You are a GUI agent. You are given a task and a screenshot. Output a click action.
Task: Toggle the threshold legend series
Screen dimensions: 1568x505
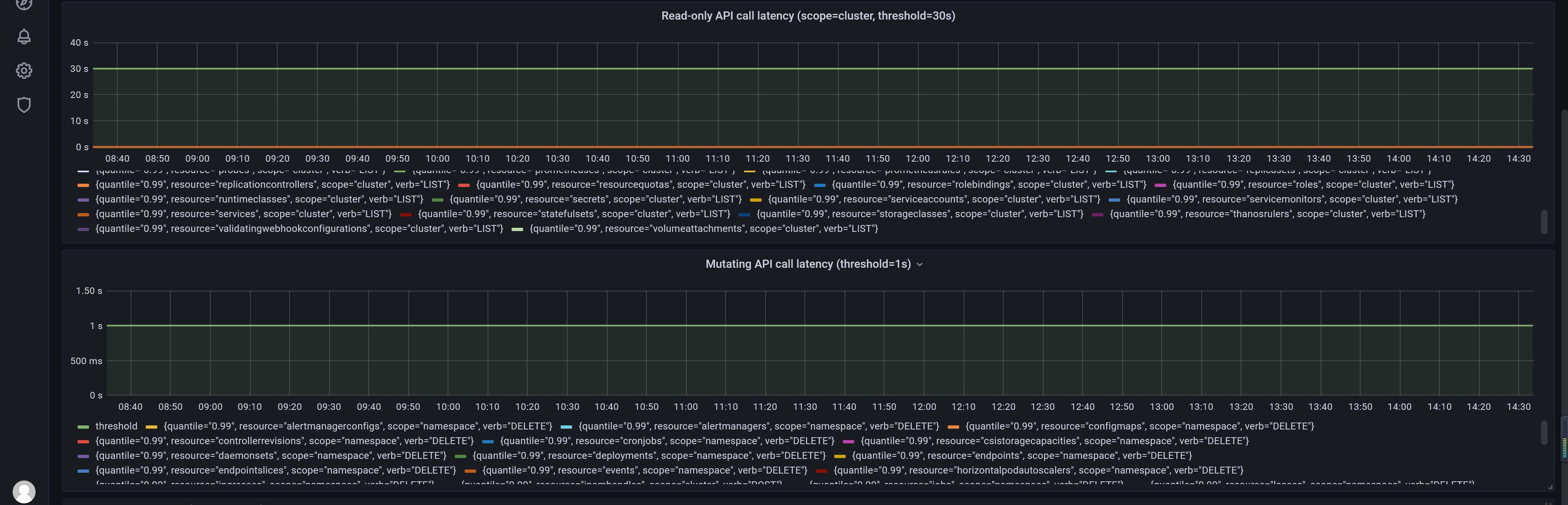pyautogui.click(x=116, y=426)
